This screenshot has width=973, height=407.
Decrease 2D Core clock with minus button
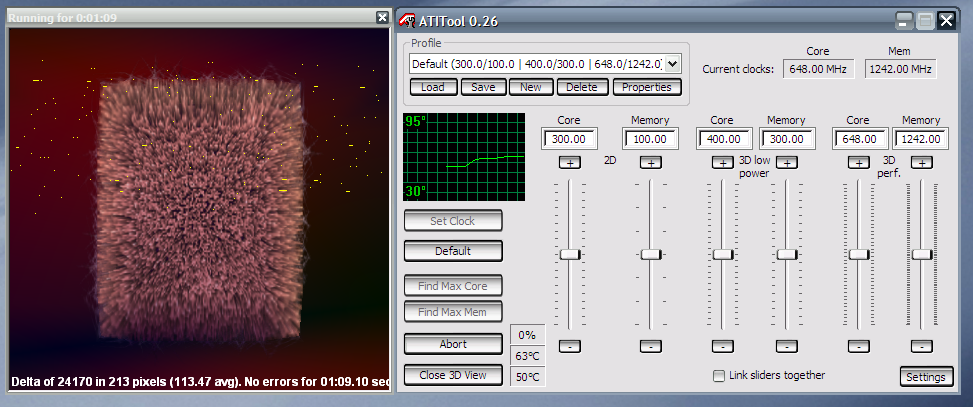[x=569, y=346]
